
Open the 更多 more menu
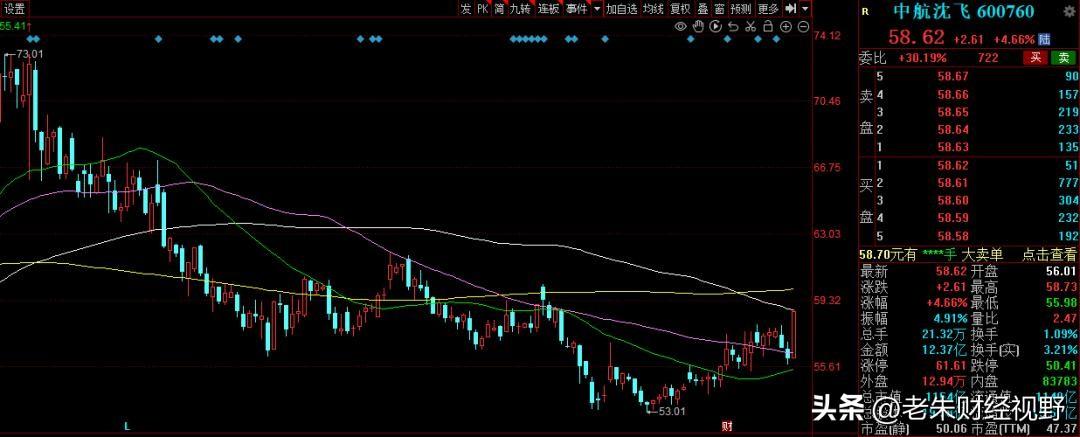click(768, 8)
